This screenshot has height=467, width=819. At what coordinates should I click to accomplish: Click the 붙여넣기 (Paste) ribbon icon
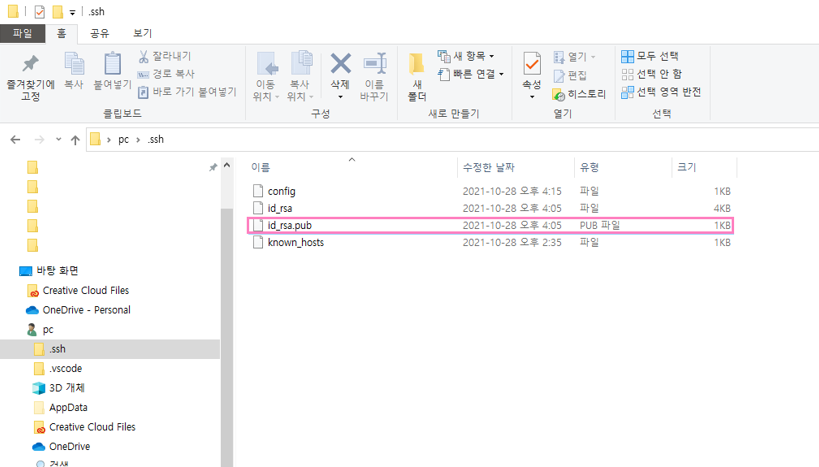(113, 73)
